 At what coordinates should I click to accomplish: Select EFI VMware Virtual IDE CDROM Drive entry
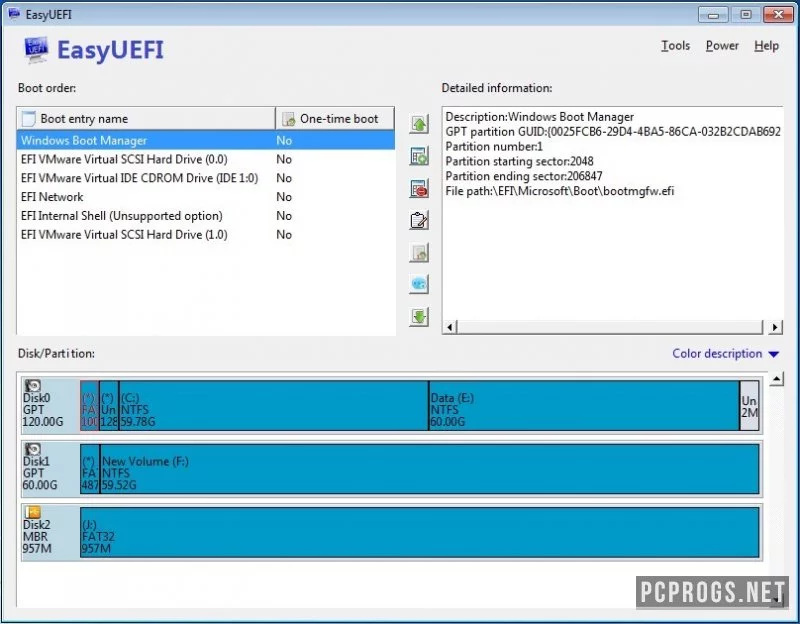pyautogui.click(x=206, y=178)
